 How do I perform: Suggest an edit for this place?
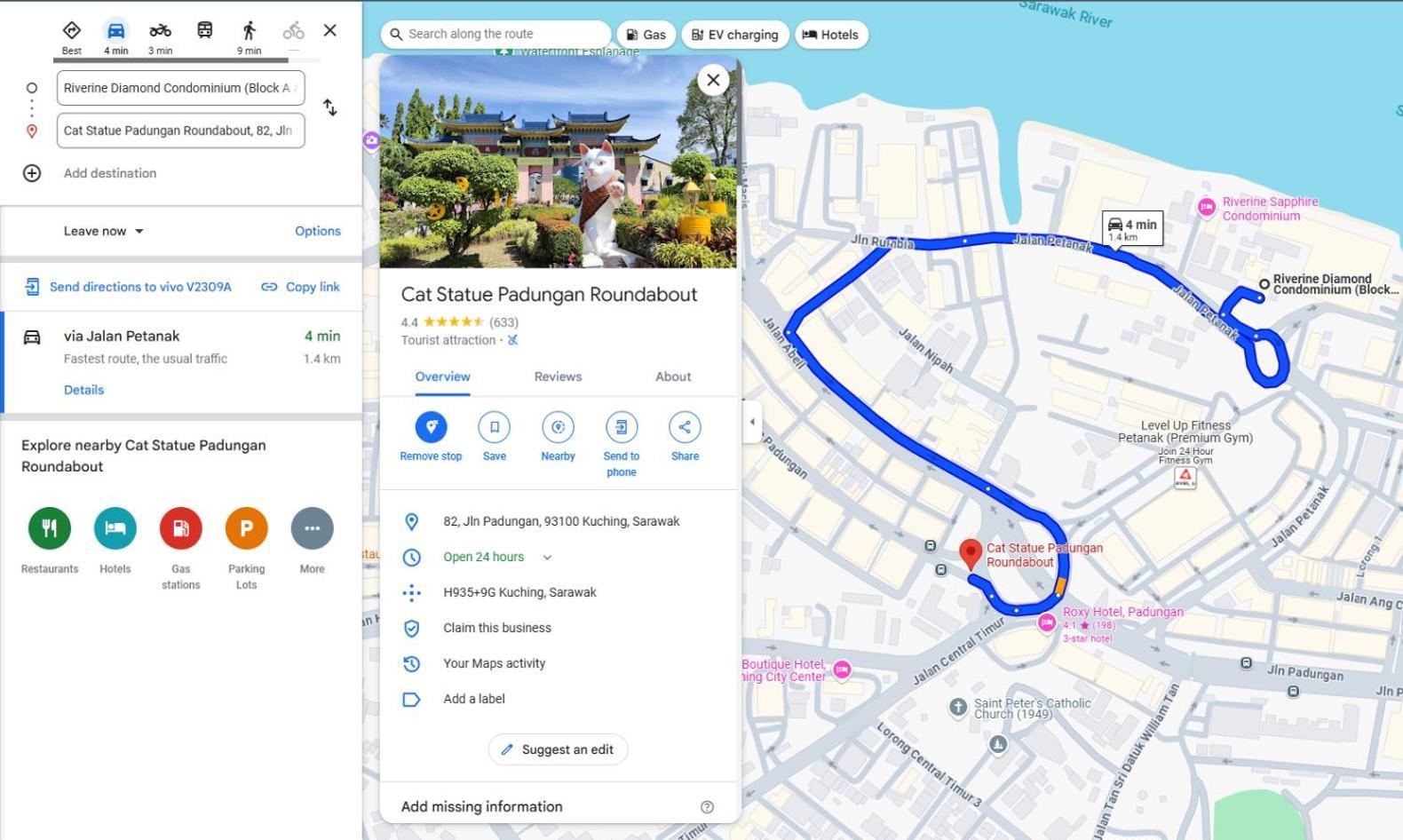coord(558,749)
